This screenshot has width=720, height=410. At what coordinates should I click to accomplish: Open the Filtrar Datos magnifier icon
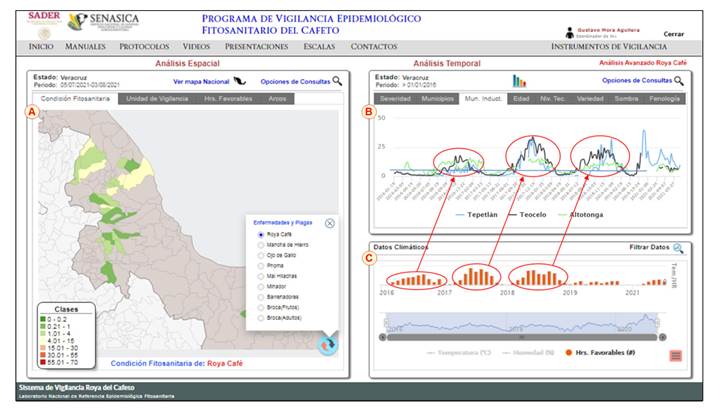point(678,247)
